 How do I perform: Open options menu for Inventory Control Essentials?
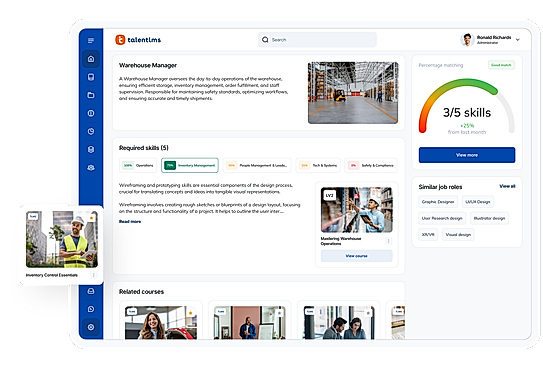tap(93, 275)
